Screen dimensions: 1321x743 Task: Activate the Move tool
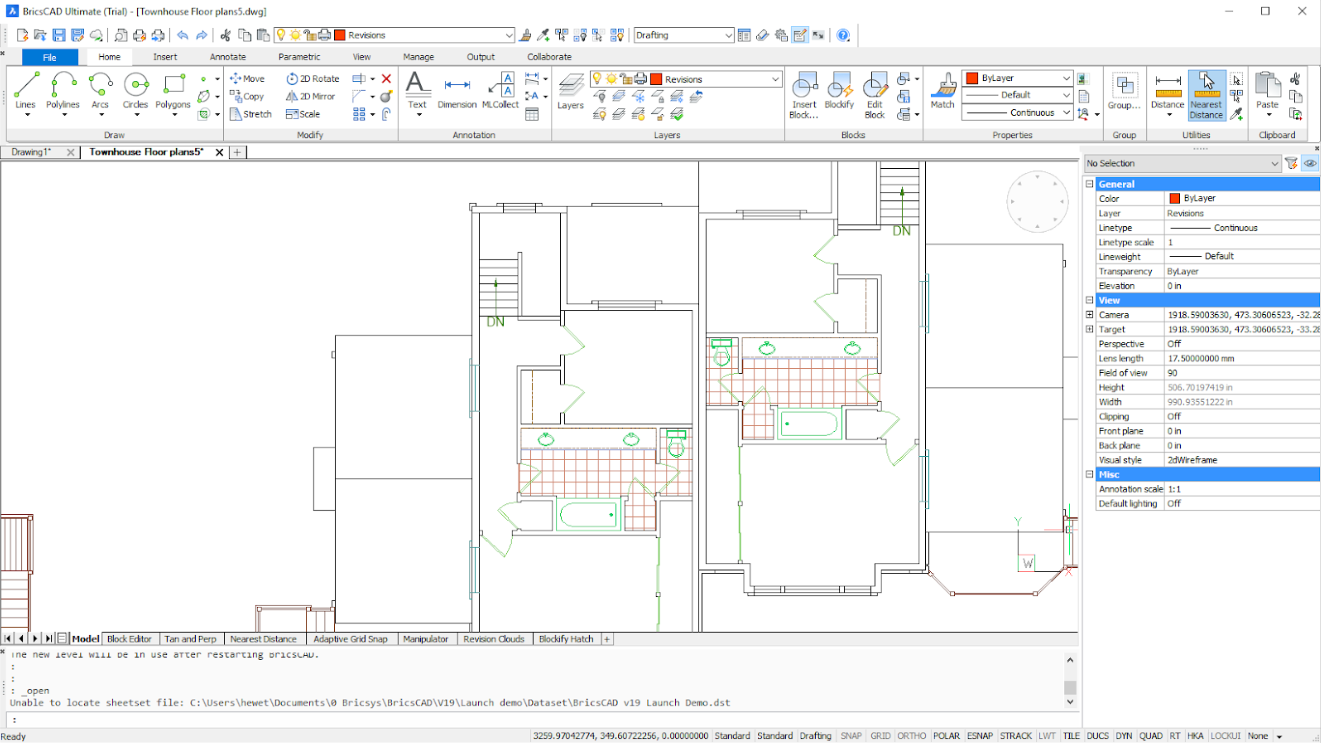coord(247,78)
